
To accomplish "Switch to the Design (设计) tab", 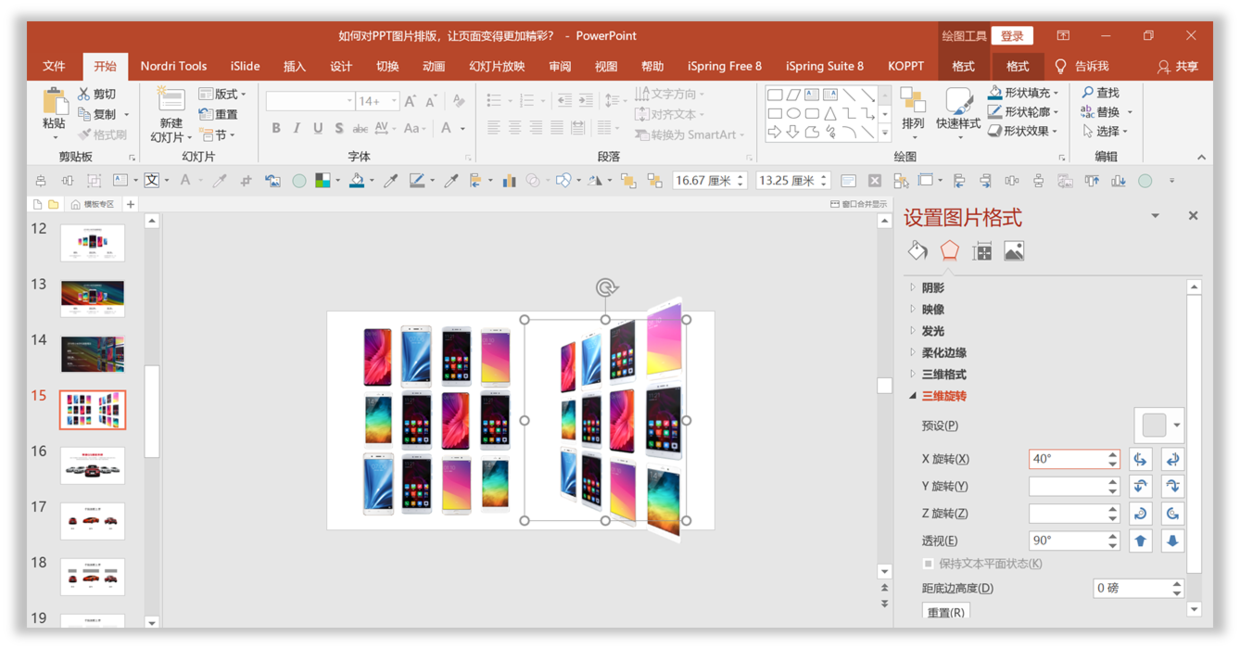I will tap(341, 66).
